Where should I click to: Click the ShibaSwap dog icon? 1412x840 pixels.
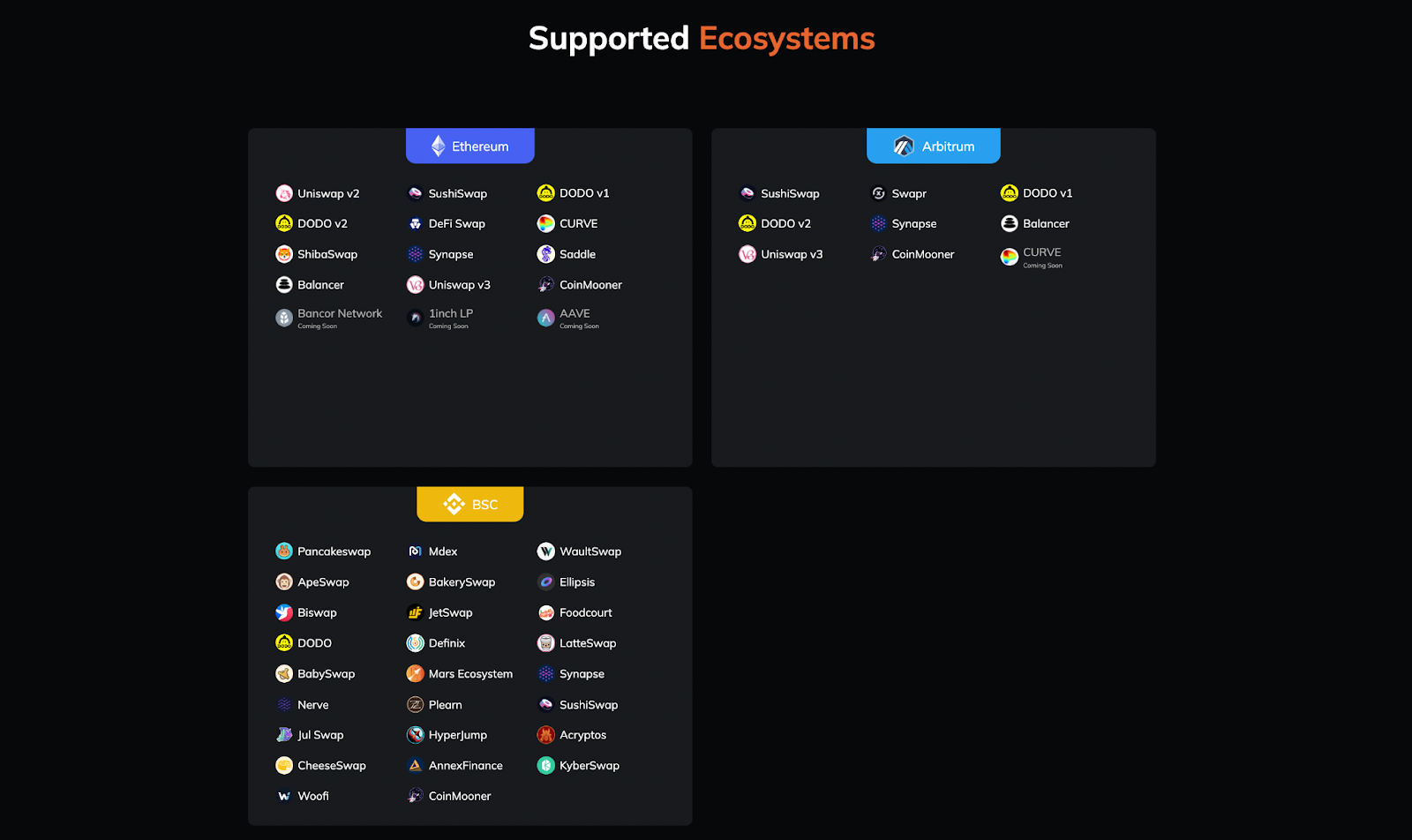[x=284, y=254]
